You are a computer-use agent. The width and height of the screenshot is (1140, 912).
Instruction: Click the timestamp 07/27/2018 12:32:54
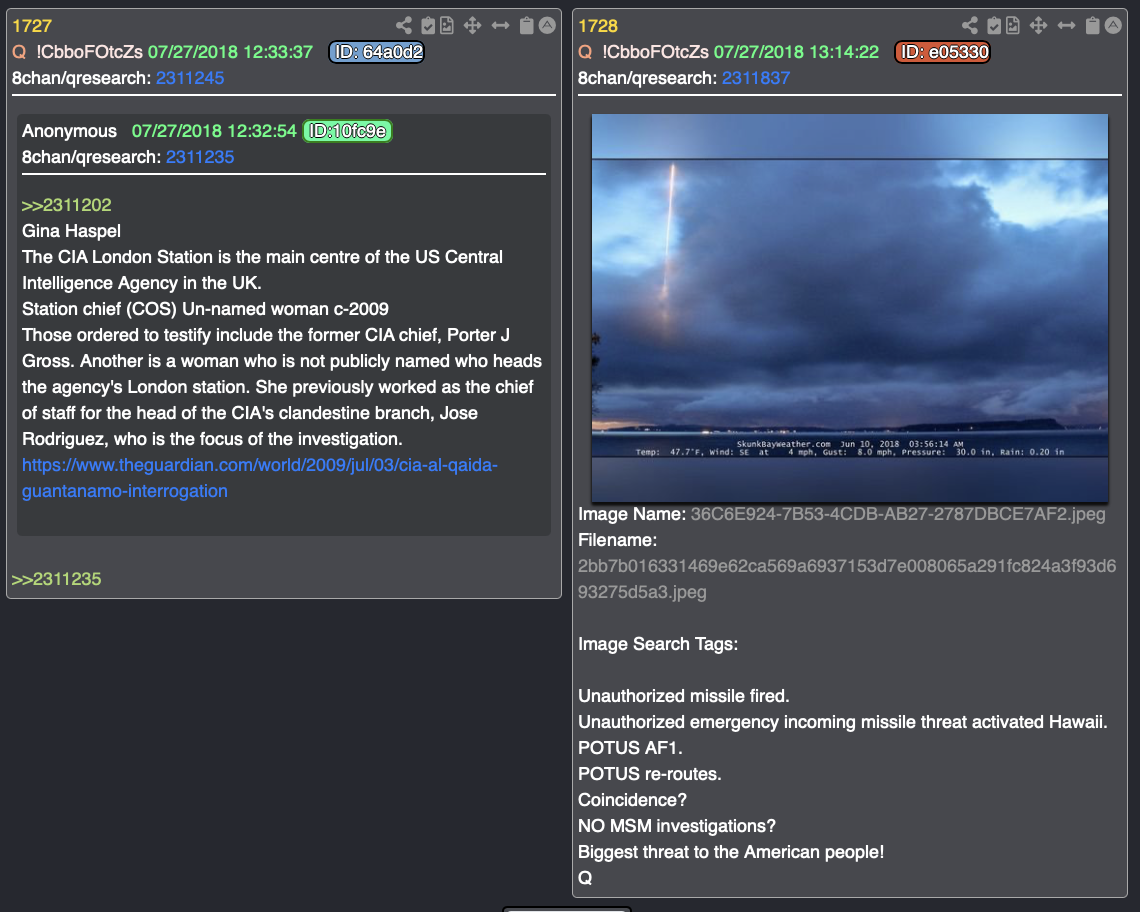pyautogui.click(x=214, y=131)
